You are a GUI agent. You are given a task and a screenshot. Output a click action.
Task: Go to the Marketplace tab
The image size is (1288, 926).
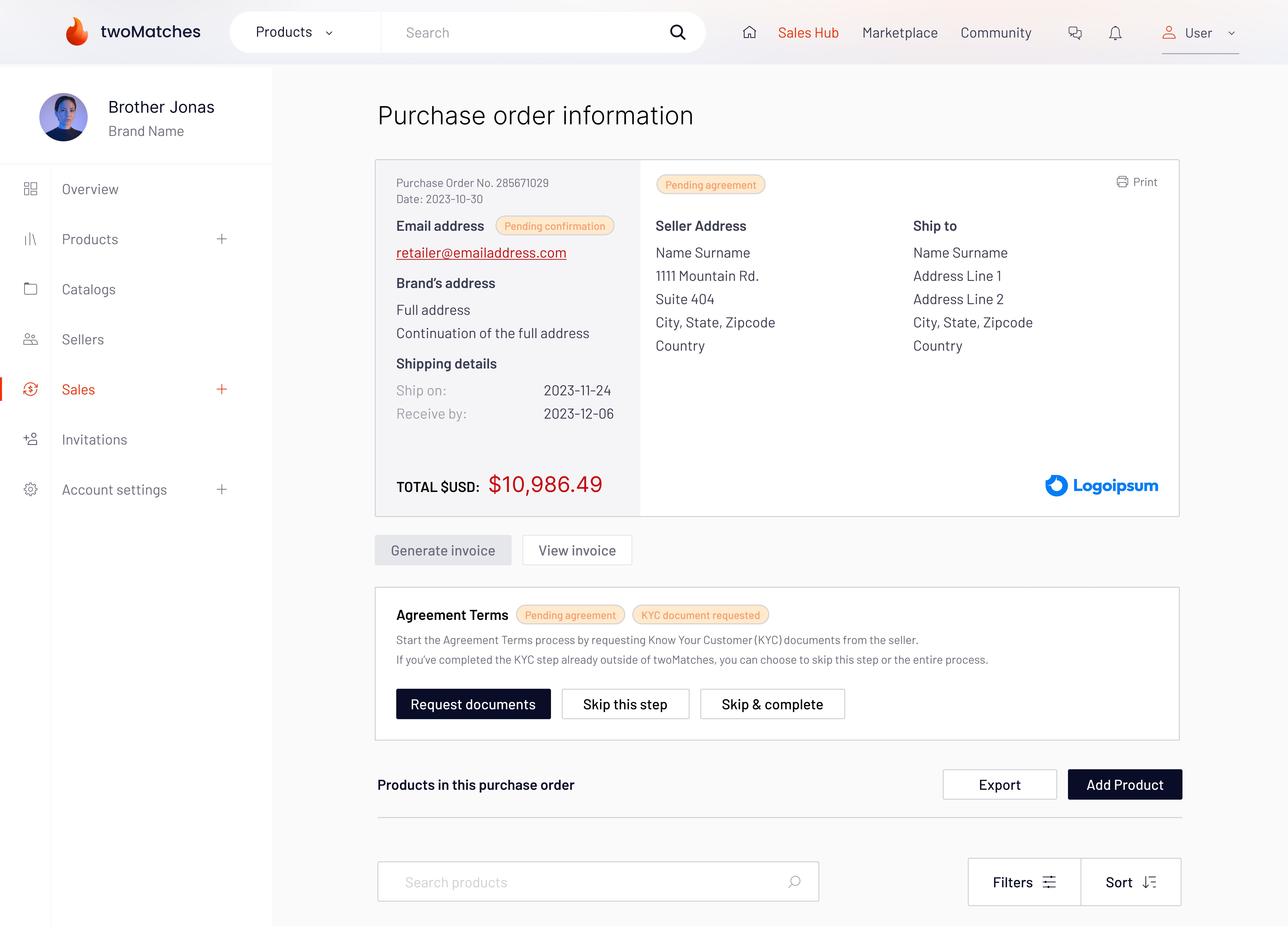900,33
